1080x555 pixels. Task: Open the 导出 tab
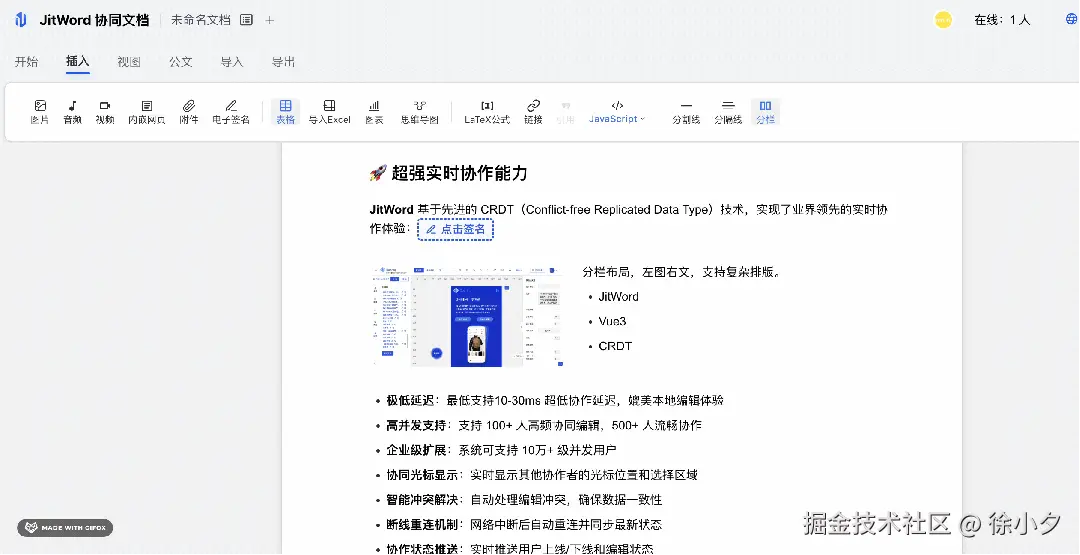283,62
